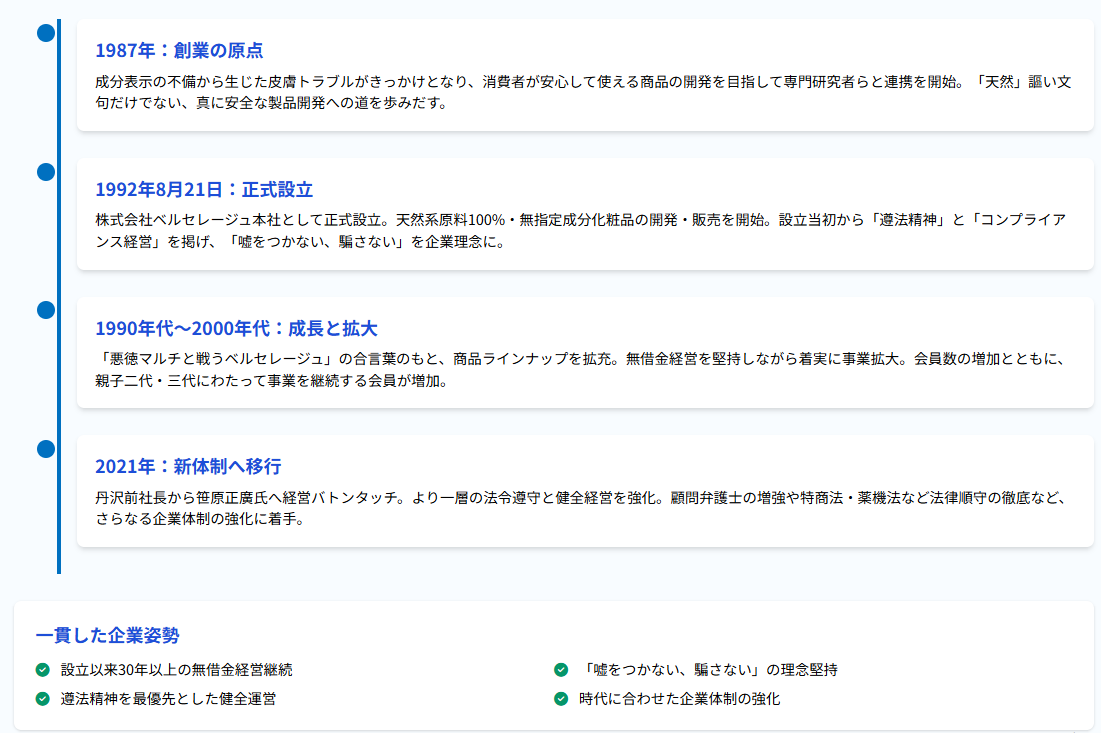Click the paragraph beginning 「悪徳マルチと戦うベルセレージュ」

[x=581, y=369]
